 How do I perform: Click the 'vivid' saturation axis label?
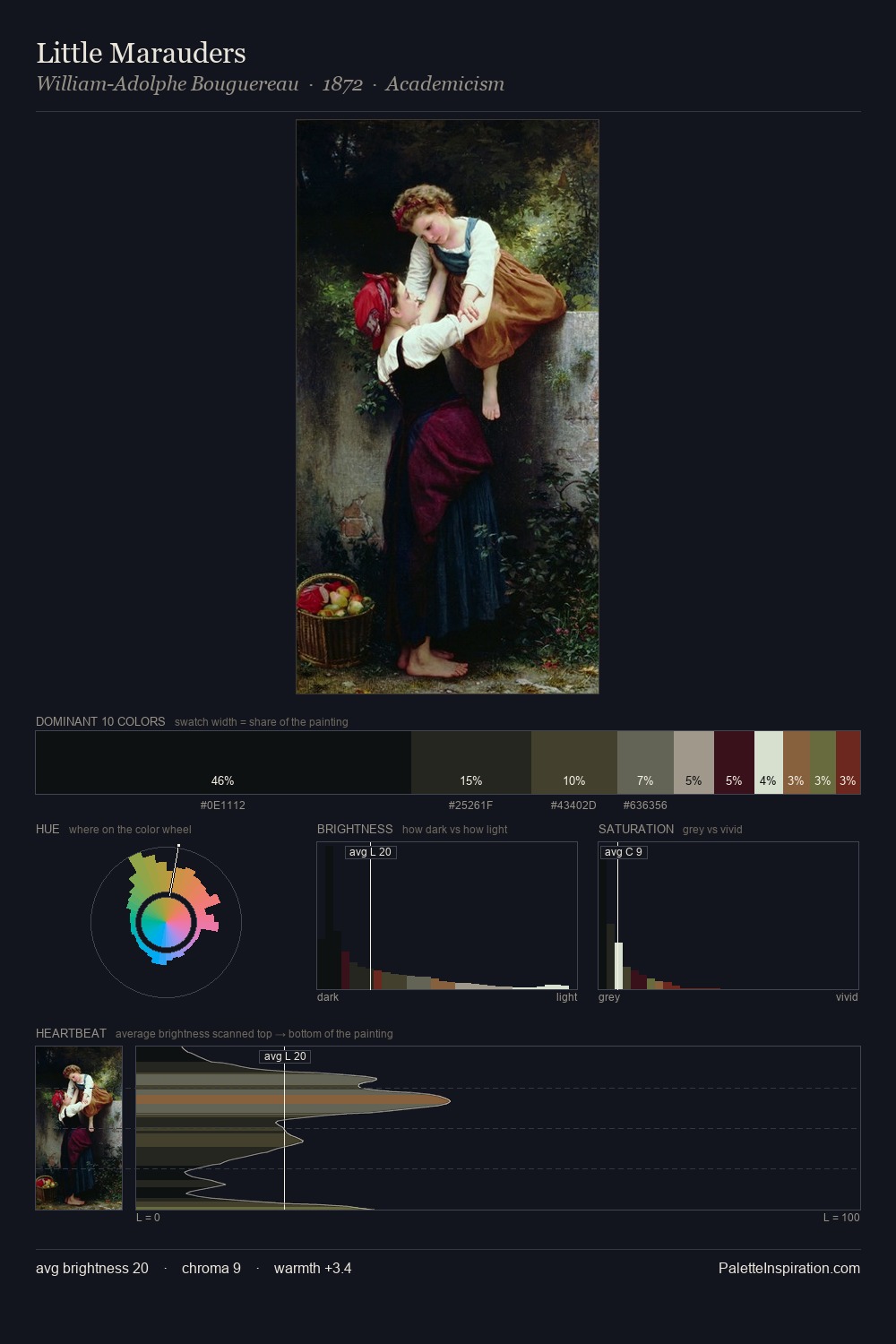(x=847, y=997)
